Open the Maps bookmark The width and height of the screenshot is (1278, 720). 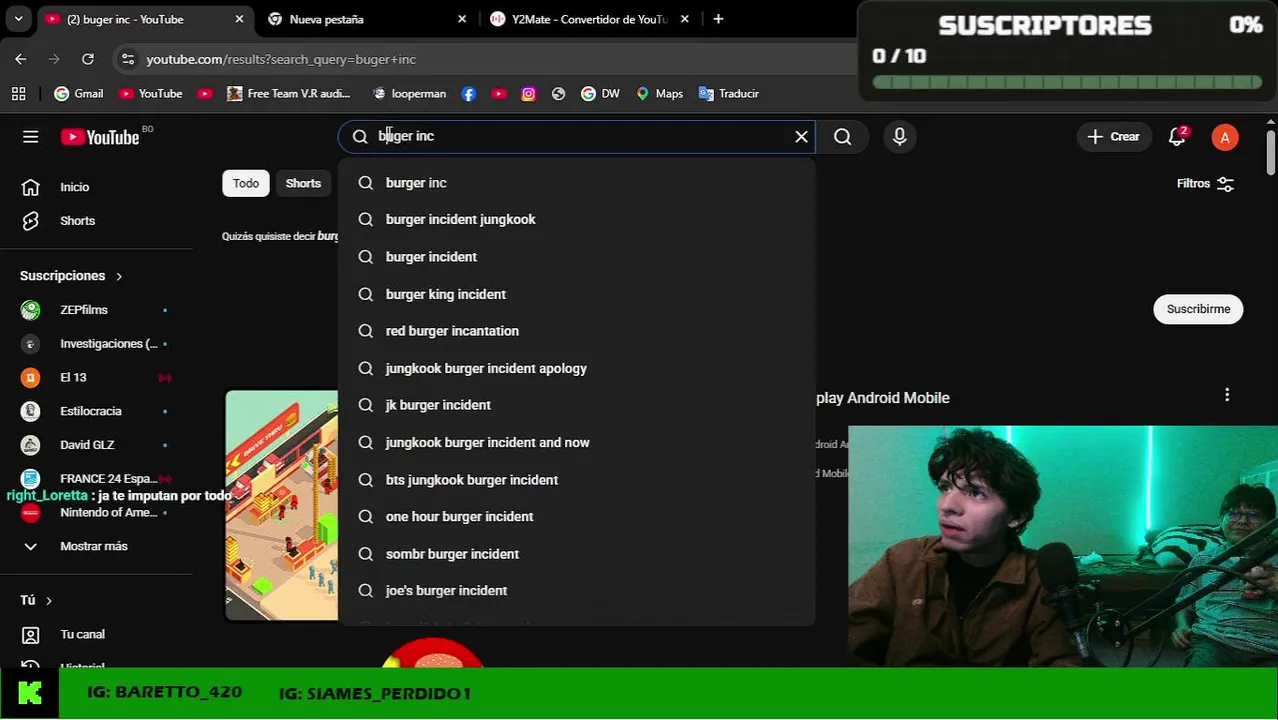(x=659, y=94)
